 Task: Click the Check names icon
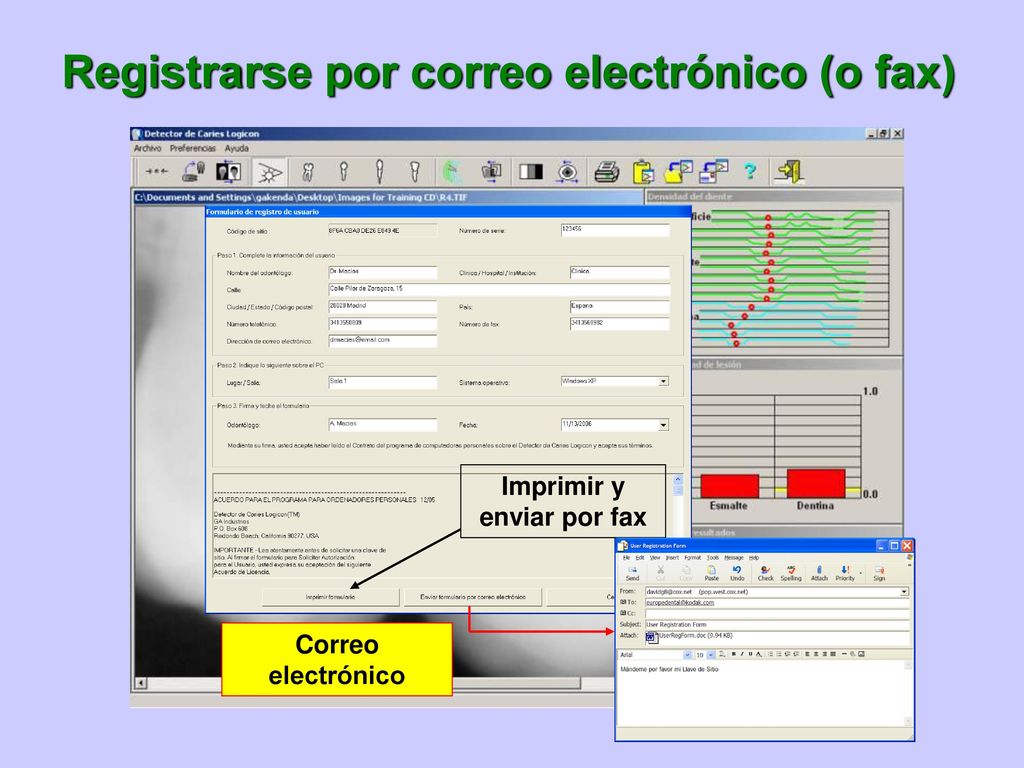coord(765,573)
